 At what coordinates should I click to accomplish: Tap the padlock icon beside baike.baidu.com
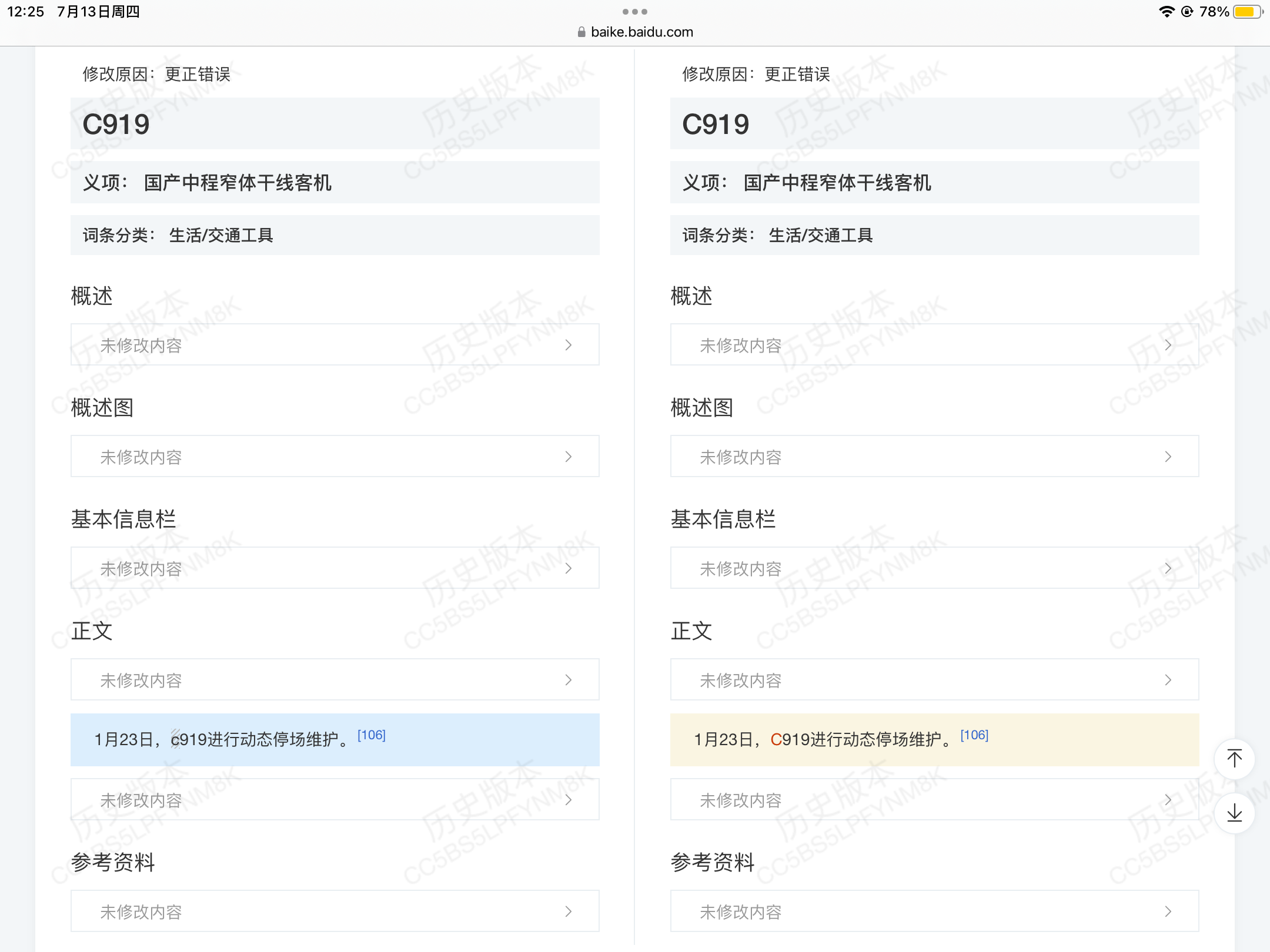tap(581, 32)
